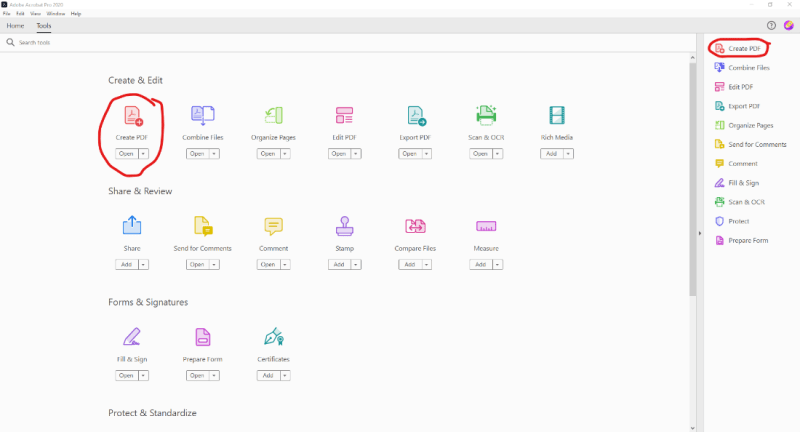Select the Scan & OCR tool icon

click(486, 115)
